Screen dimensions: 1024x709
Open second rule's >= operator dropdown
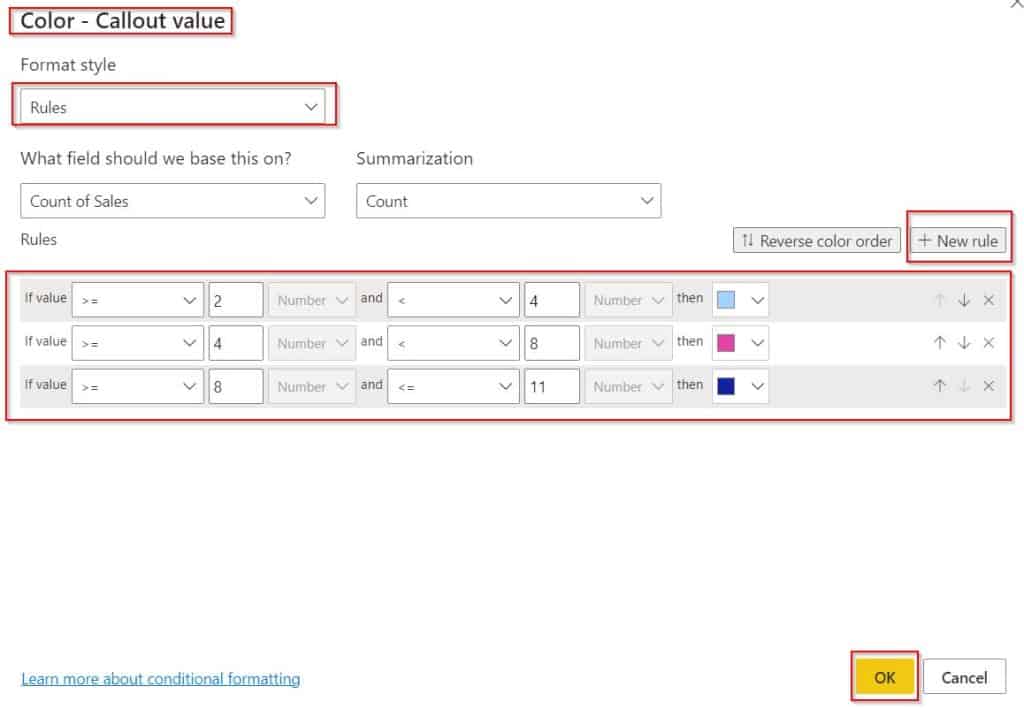pos(138,343)
